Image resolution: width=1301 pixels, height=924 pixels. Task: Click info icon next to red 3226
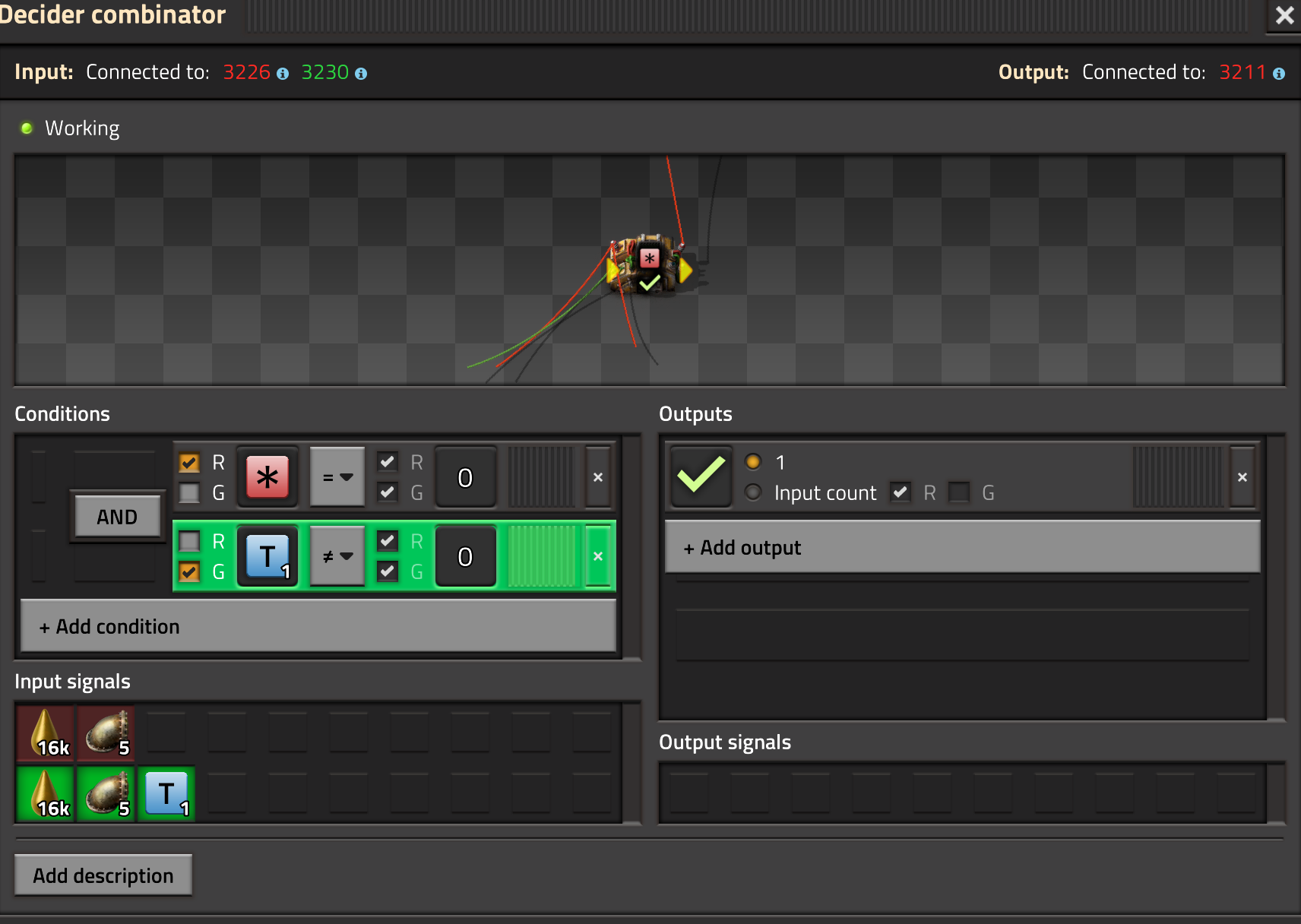(x=283, y=74)
